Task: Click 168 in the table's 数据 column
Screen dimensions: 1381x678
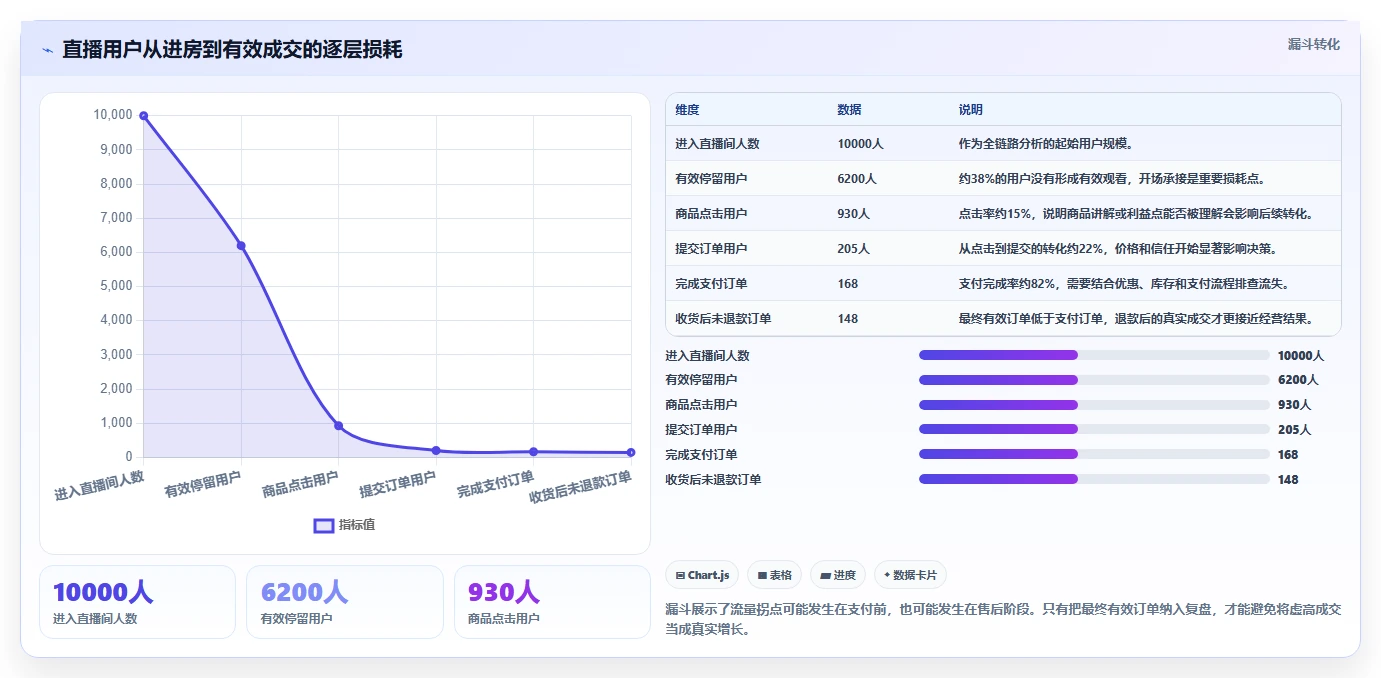Action: [847, 284]
